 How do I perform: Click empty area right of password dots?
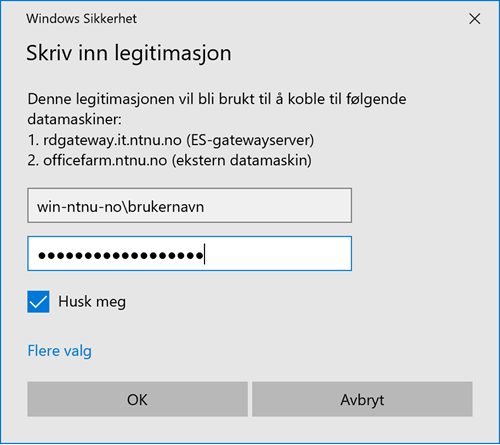point(278,254)
